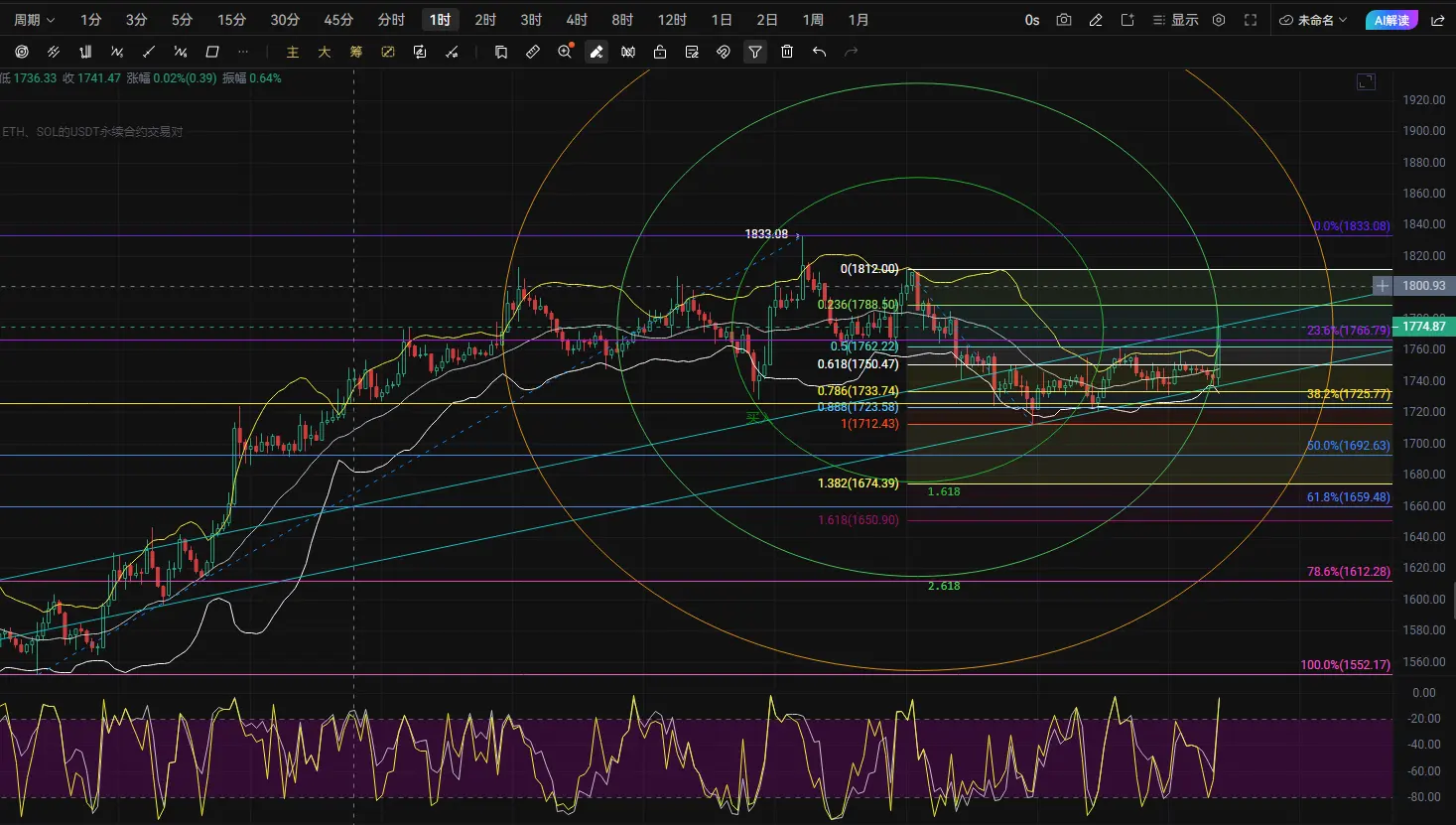Click the share arrow icon at top right

(x=1438, y=20)
